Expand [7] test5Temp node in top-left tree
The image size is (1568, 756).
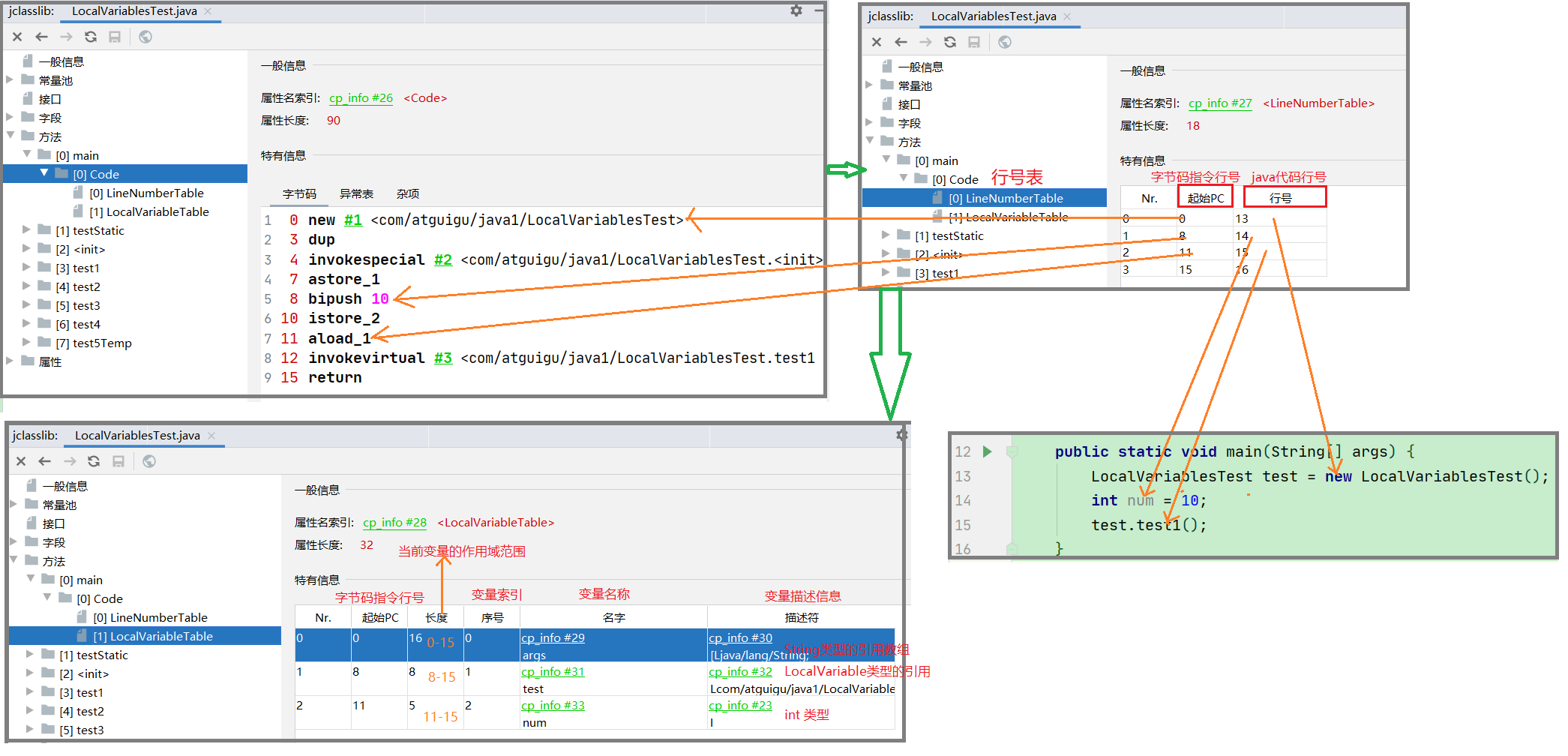[x=26, y=343]
